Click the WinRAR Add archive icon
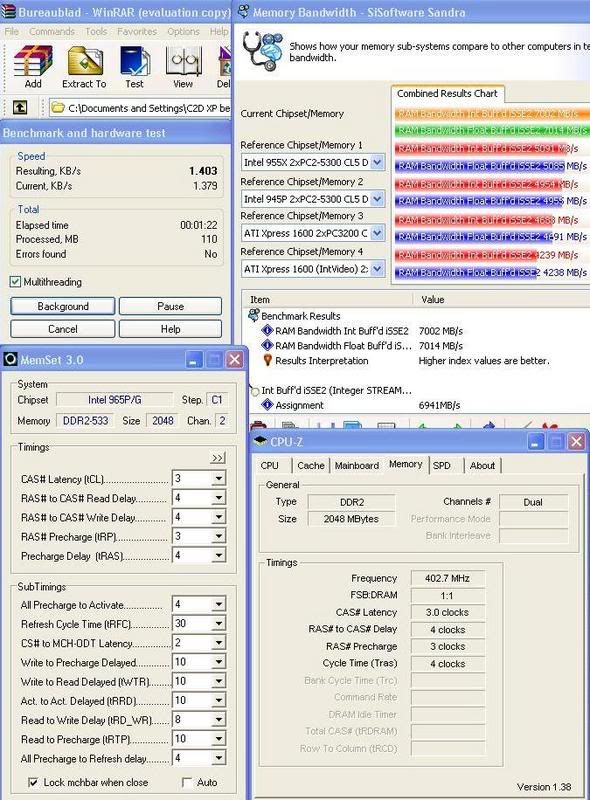This screenshot has width=590, height=800. (x=33, y=61)
